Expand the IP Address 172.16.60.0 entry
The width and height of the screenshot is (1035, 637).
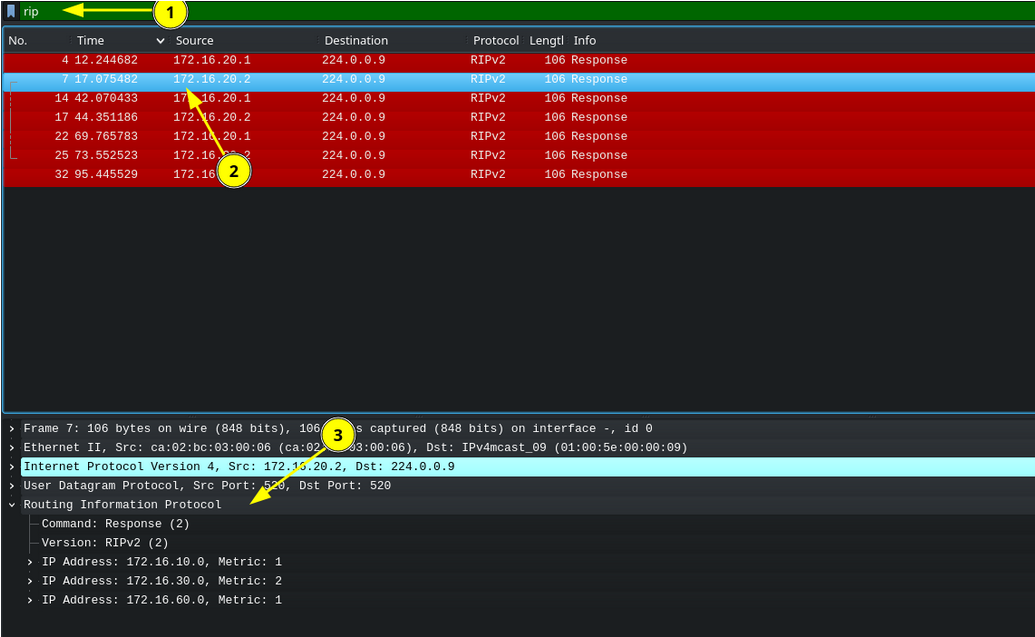(x=30, y=600)
